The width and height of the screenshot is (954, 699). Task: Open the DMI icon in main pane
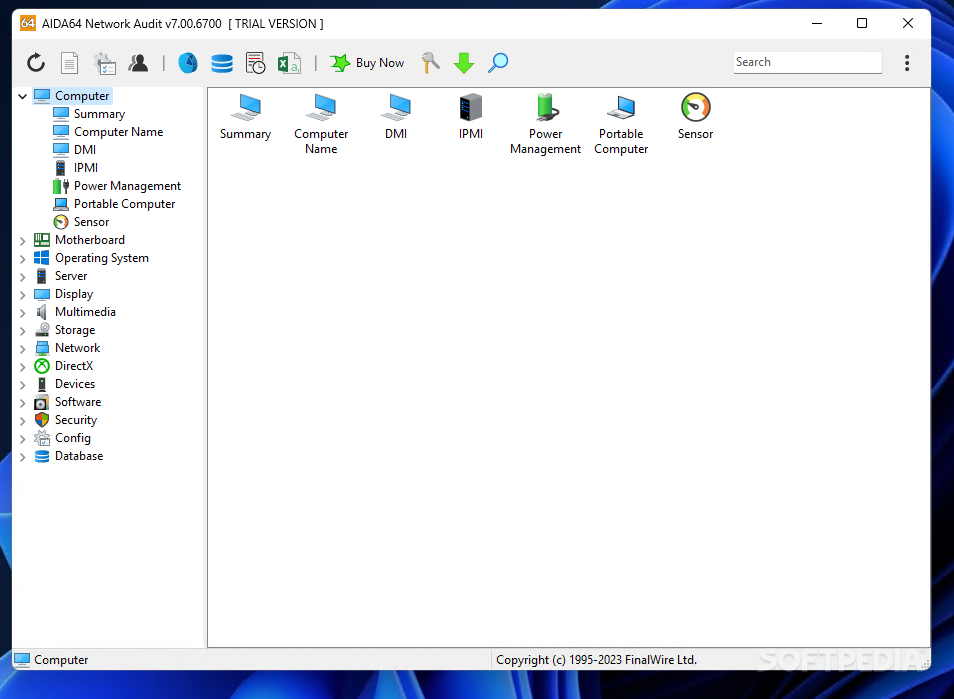coord(396,108)
